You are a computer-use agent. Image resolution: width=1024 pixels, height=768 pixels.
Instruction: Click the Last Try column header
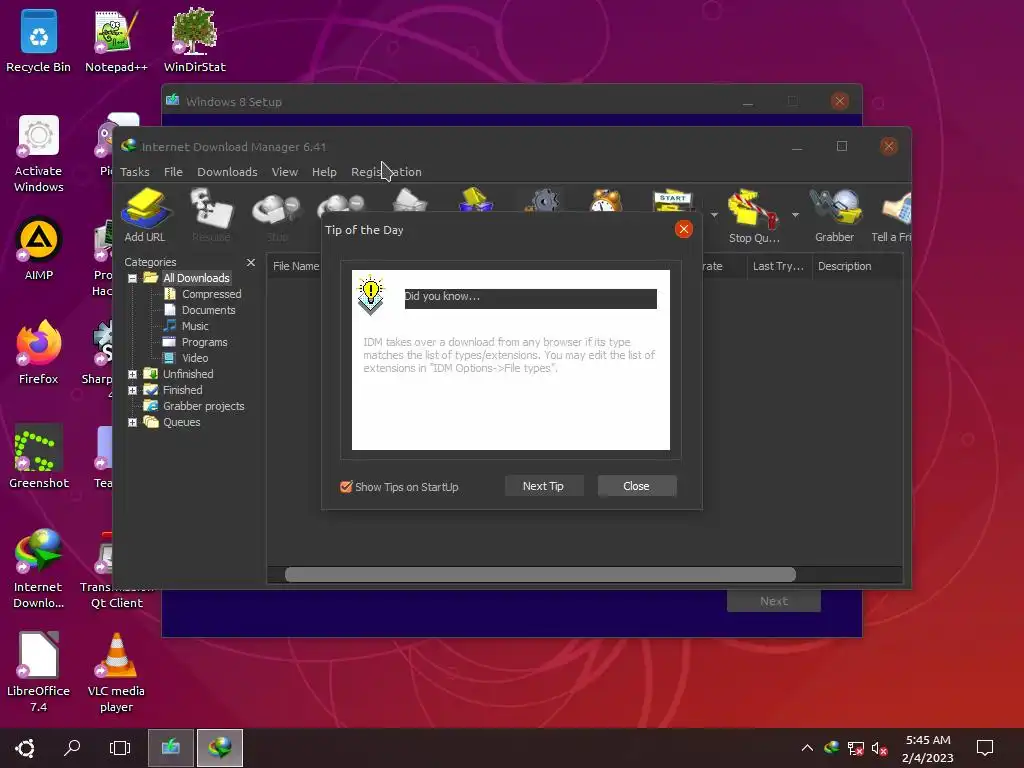point(778,266)
